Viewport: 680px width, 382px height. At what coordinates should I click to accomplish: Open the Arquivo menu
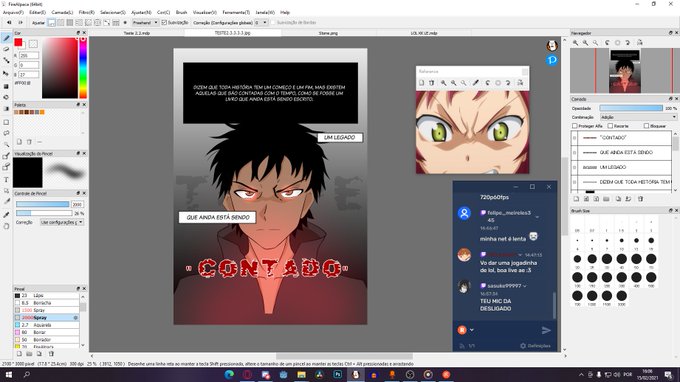click(x=13, y=13)
